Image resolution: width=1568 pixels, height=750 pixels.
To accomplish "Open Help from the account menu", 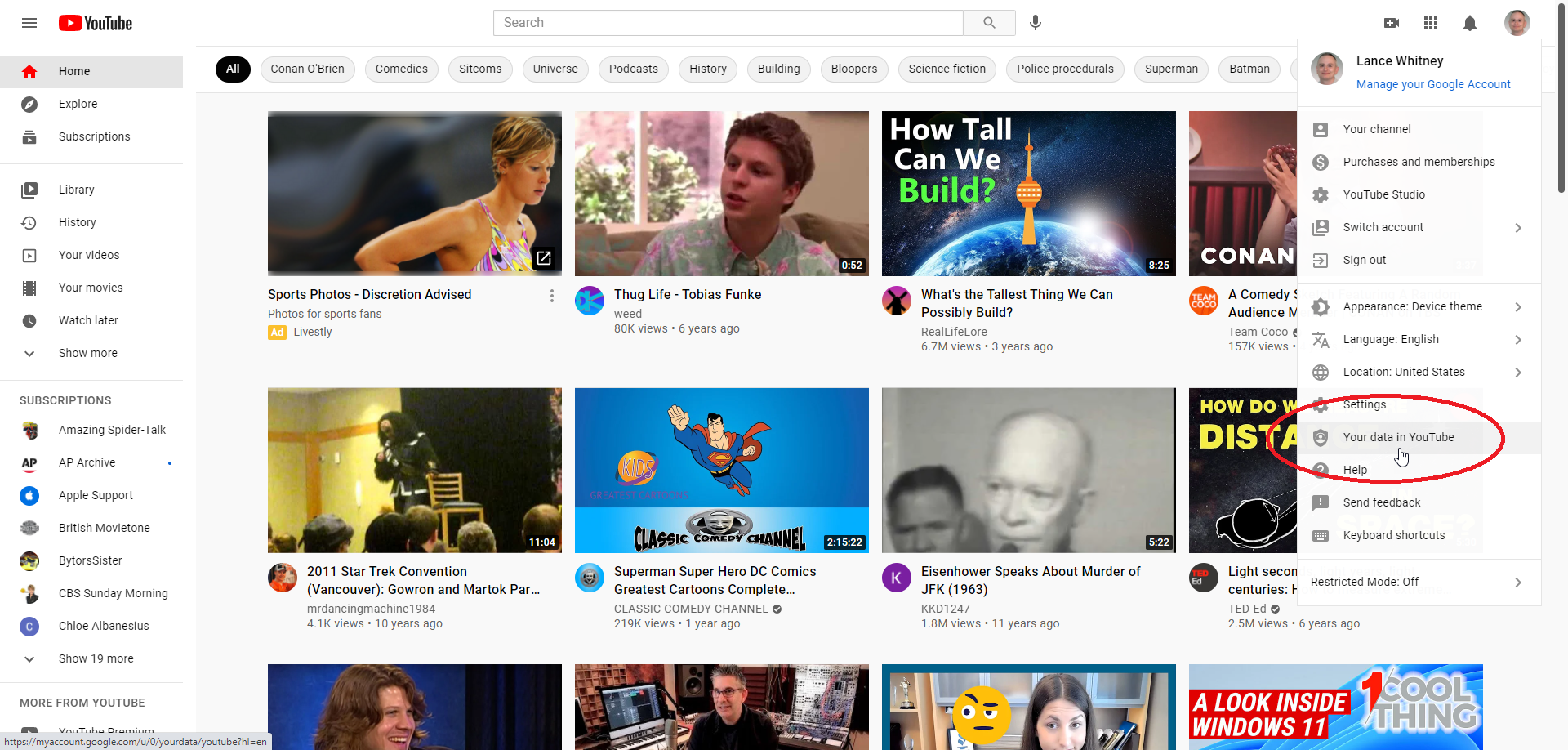I will [1419, 470].
